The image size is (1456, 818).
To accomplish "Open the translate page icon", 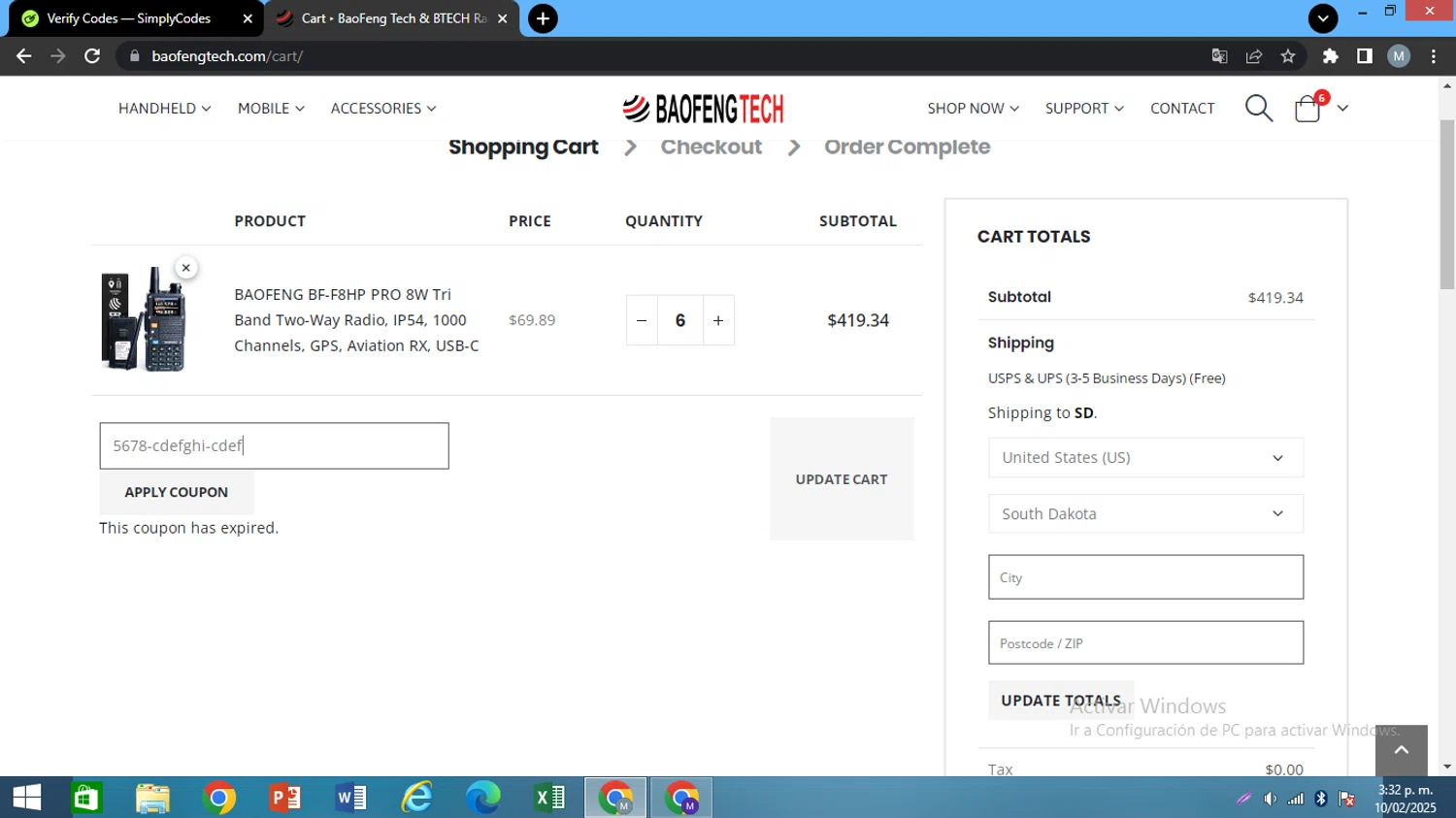I will coord(1220,56).
